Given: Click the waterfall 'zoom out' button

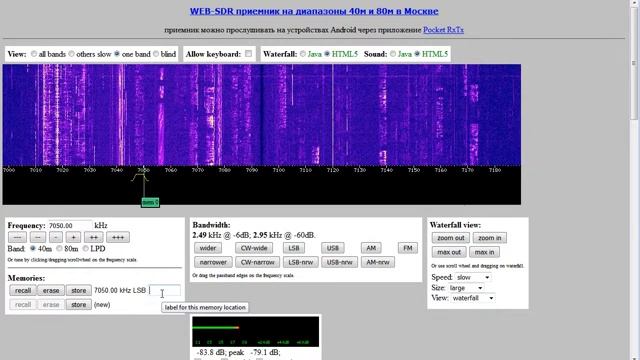Looking at the screenshot, I should pyautogui.click(x=451, y=238).
